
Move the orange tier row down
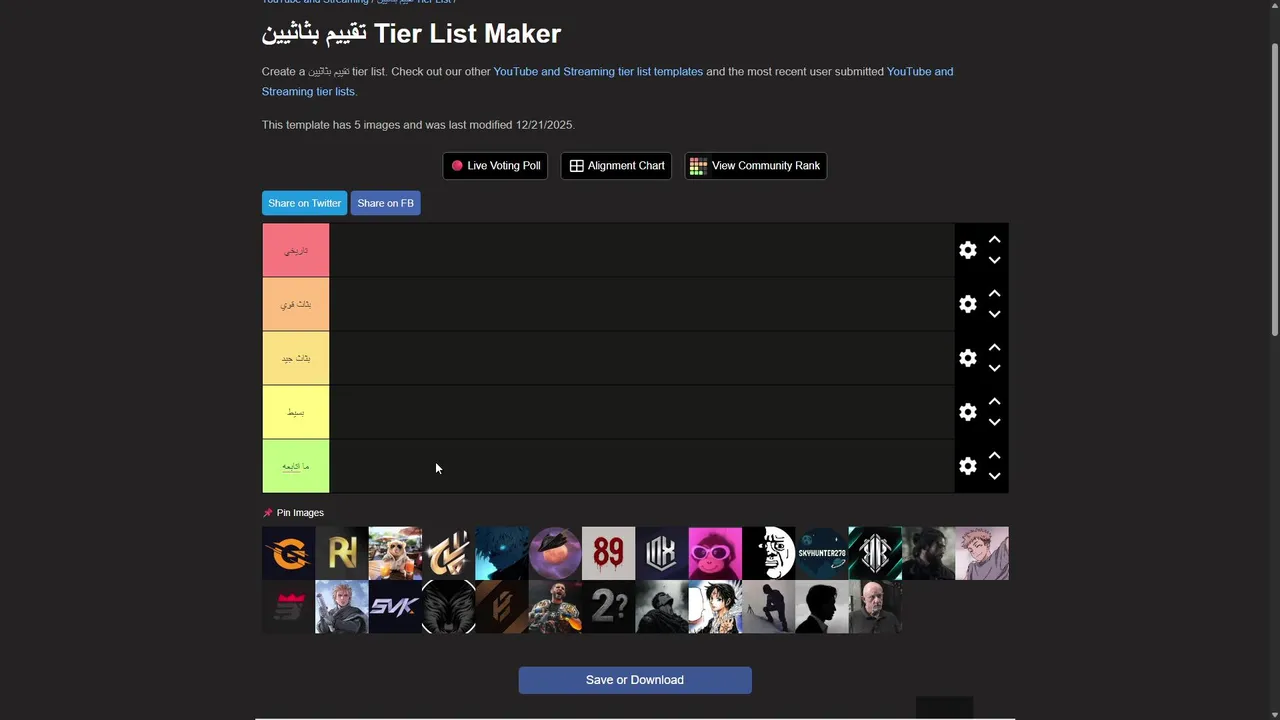tap(994, 314)
